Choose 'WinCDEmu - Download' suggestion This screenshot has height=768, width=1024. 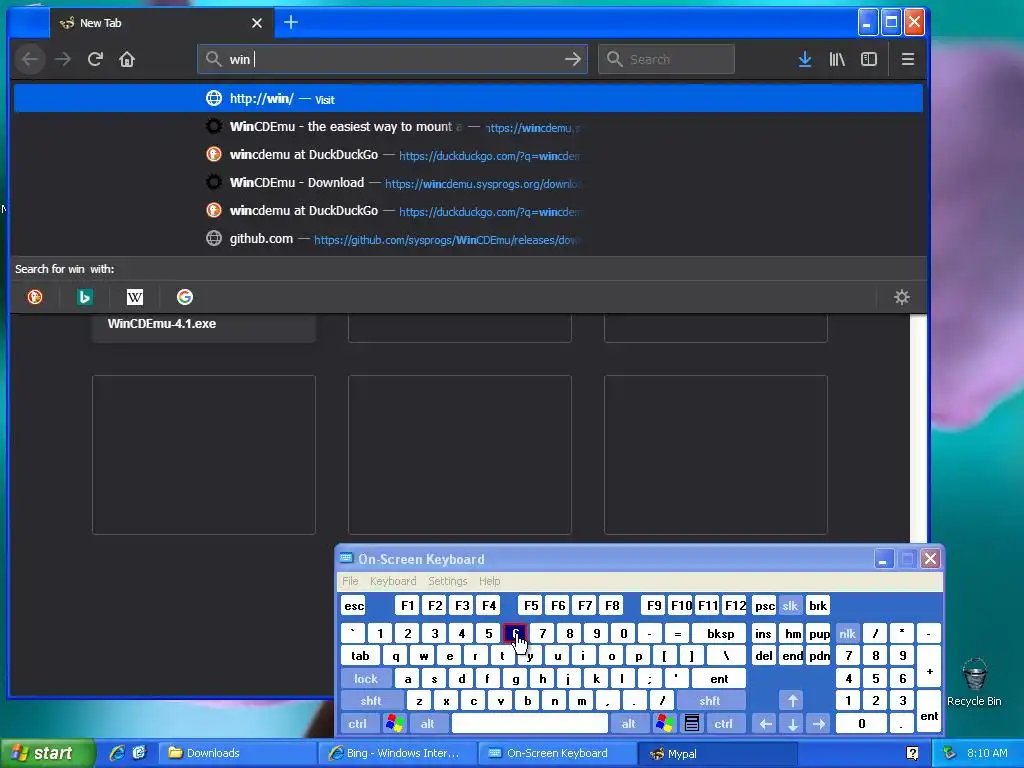pyautogui.click(x=468, y=183)
